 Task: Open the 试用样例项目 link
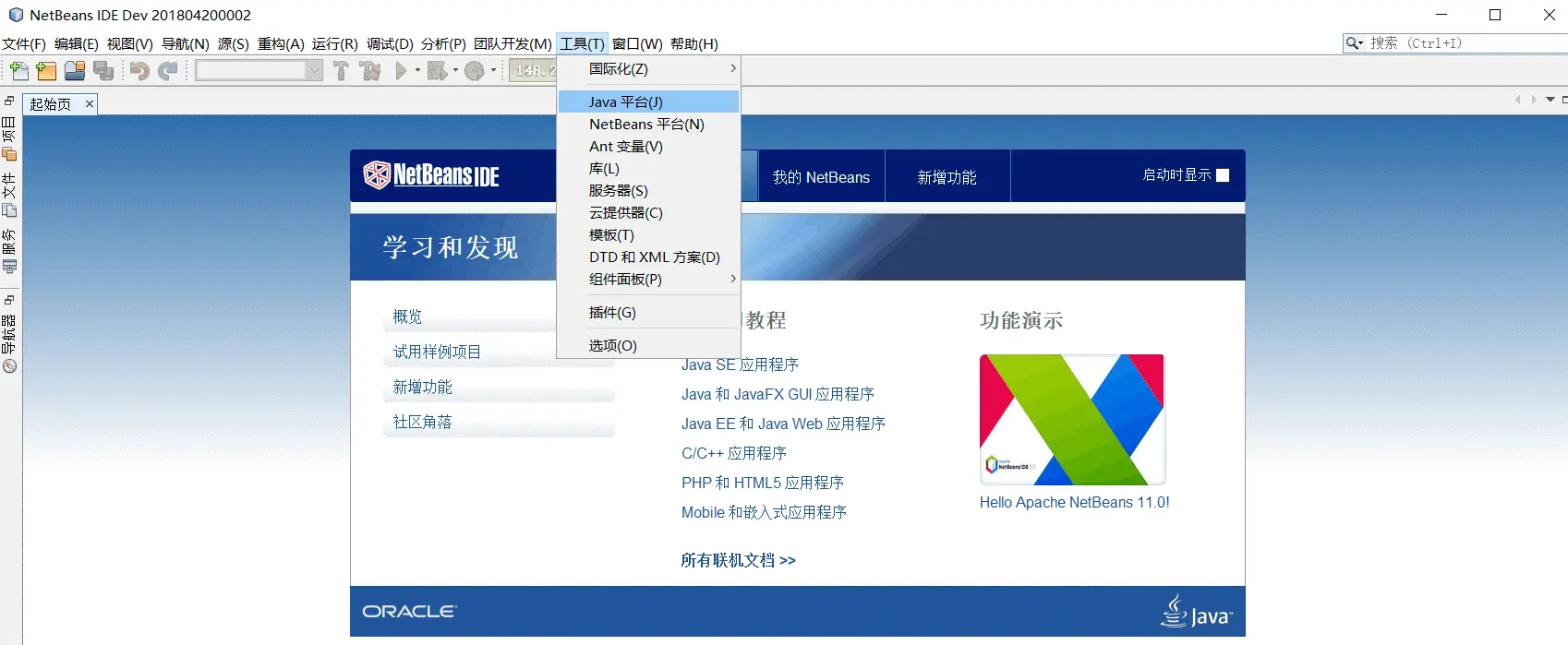pos(437,352)
